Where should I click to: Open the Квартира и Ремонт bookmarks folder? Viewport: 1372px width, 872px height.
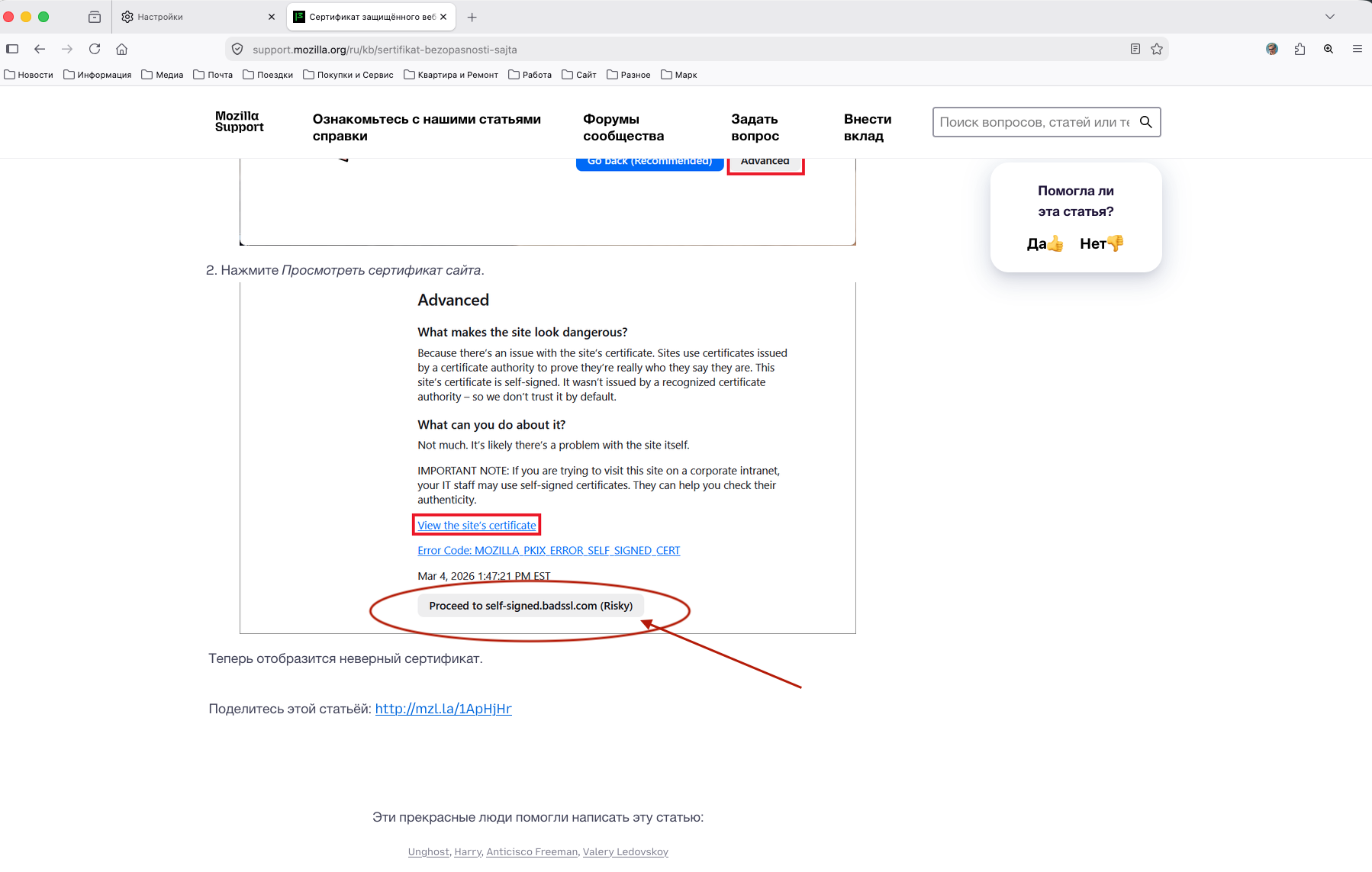451,75
